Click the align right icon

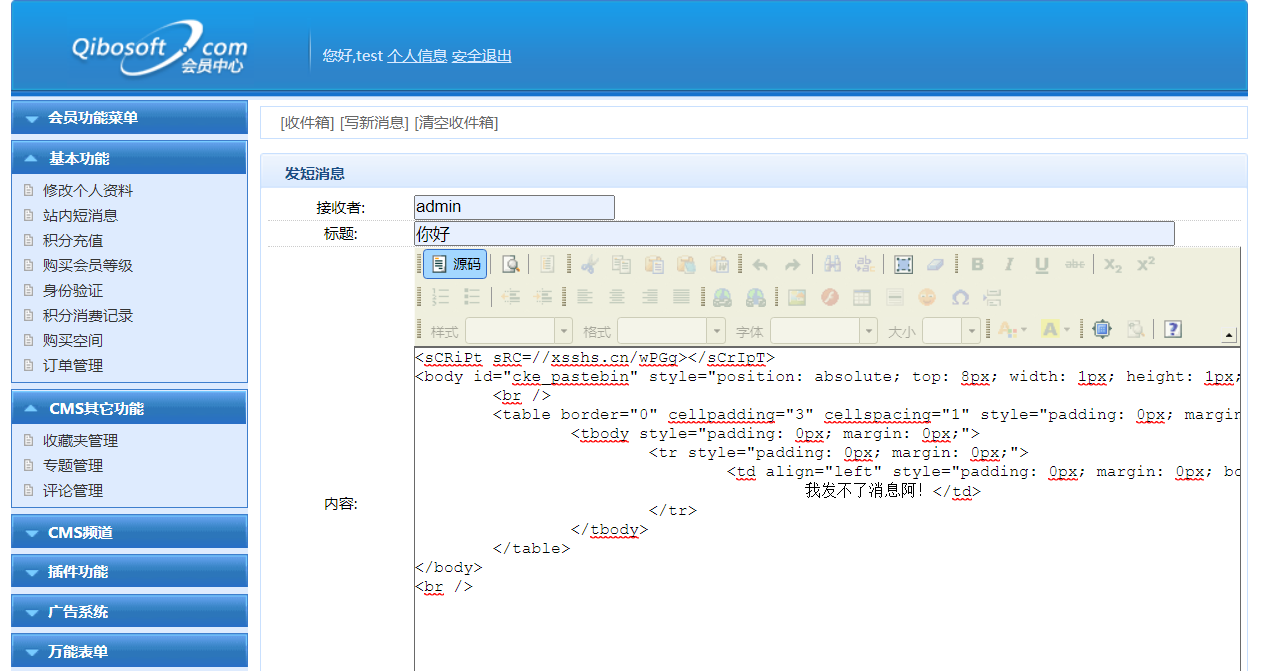(650, 297)
